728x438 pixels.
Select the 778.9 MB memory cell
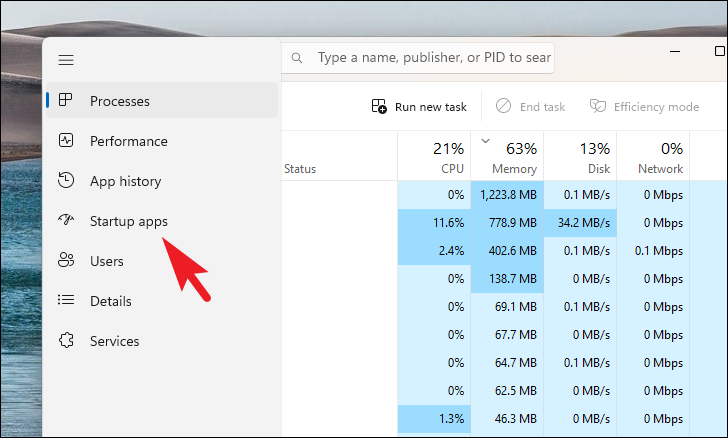coord(507,222)
